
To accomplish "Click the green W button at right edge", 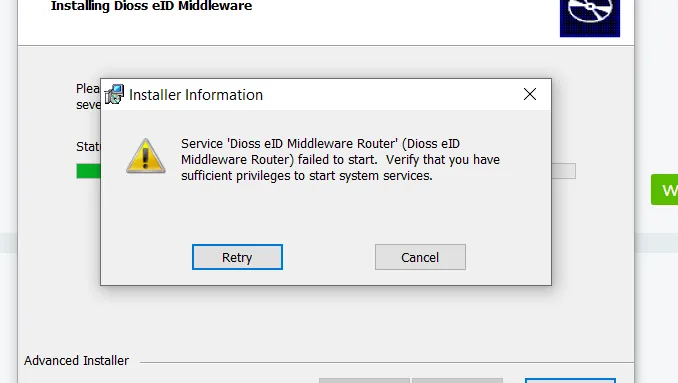I will pyautogui.click(x=665, y=189).
